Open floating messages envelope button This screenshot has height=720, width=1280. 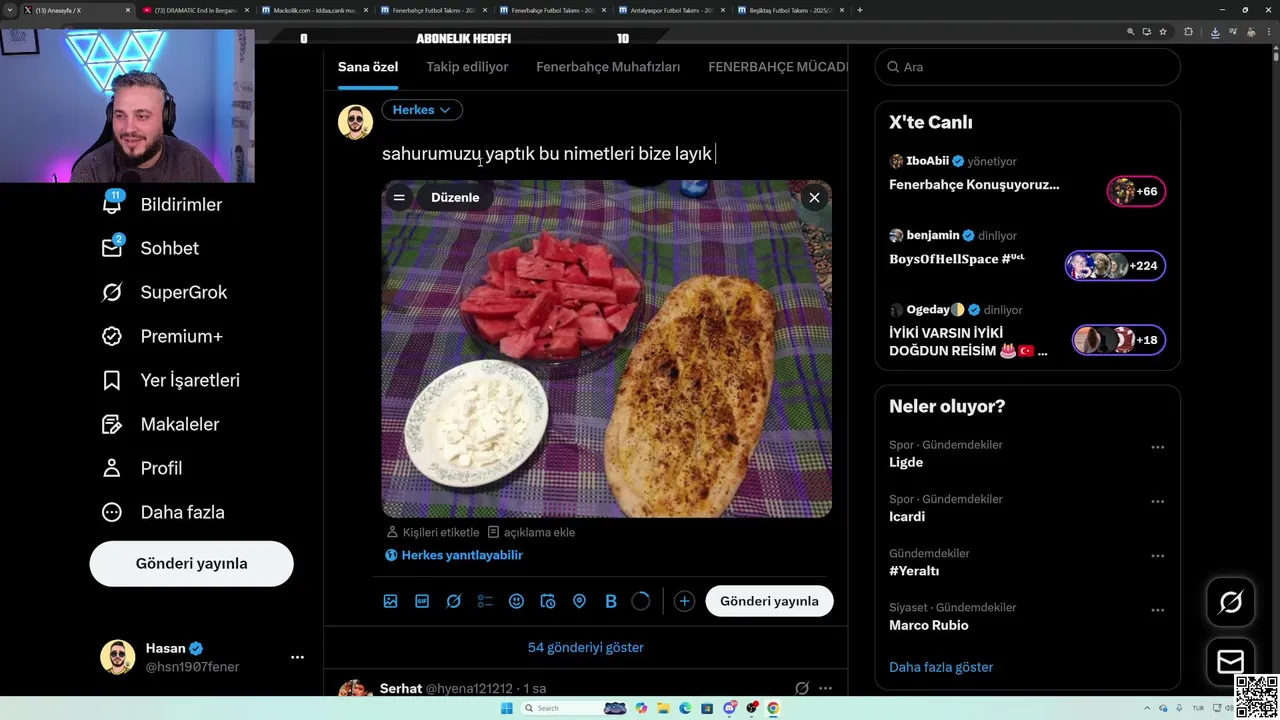tap(1231, 662)
